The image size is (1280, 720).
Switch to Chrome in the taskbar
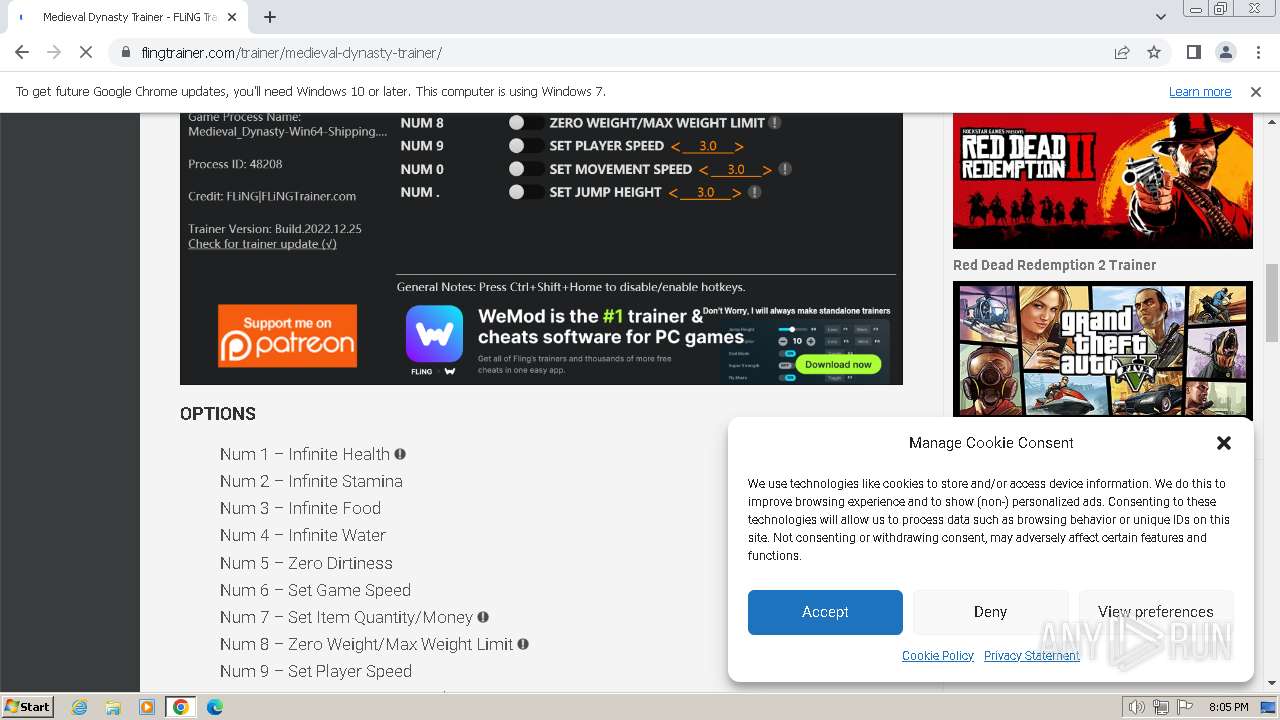tap(181, 707)
